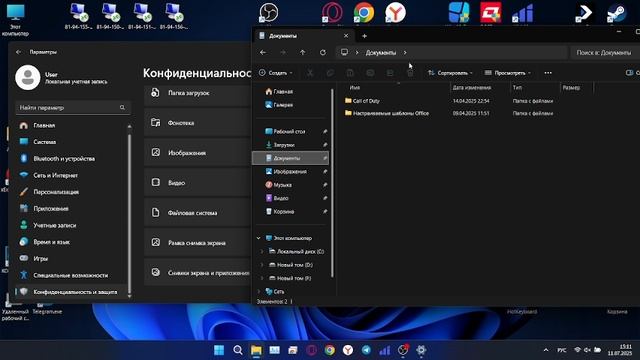This screenshot has height=360, width=640.
Task: Open Telegram from the taskbar
Action: pos(367,350)
